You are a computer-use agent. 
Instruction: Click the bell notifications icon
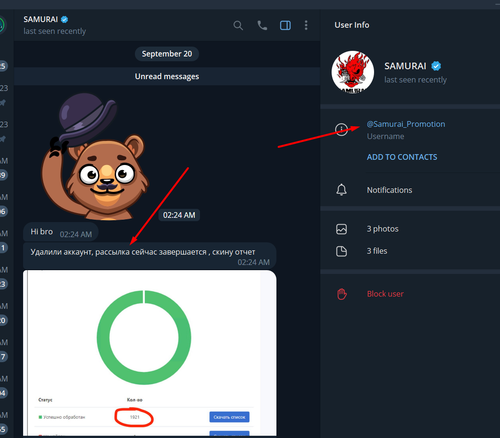(341, 190)
